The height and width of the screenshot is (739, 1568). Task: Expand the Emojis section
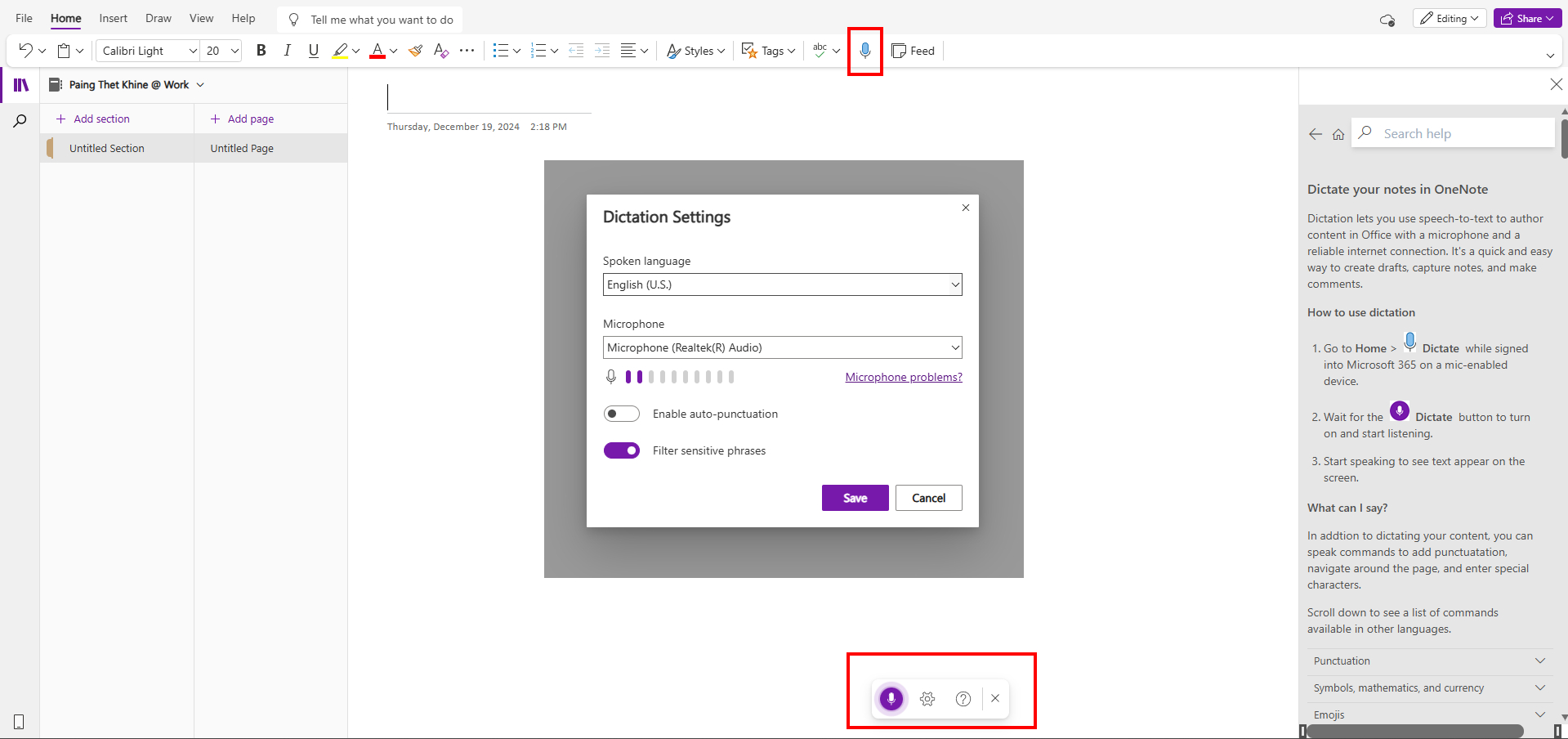pos(1430,714)
